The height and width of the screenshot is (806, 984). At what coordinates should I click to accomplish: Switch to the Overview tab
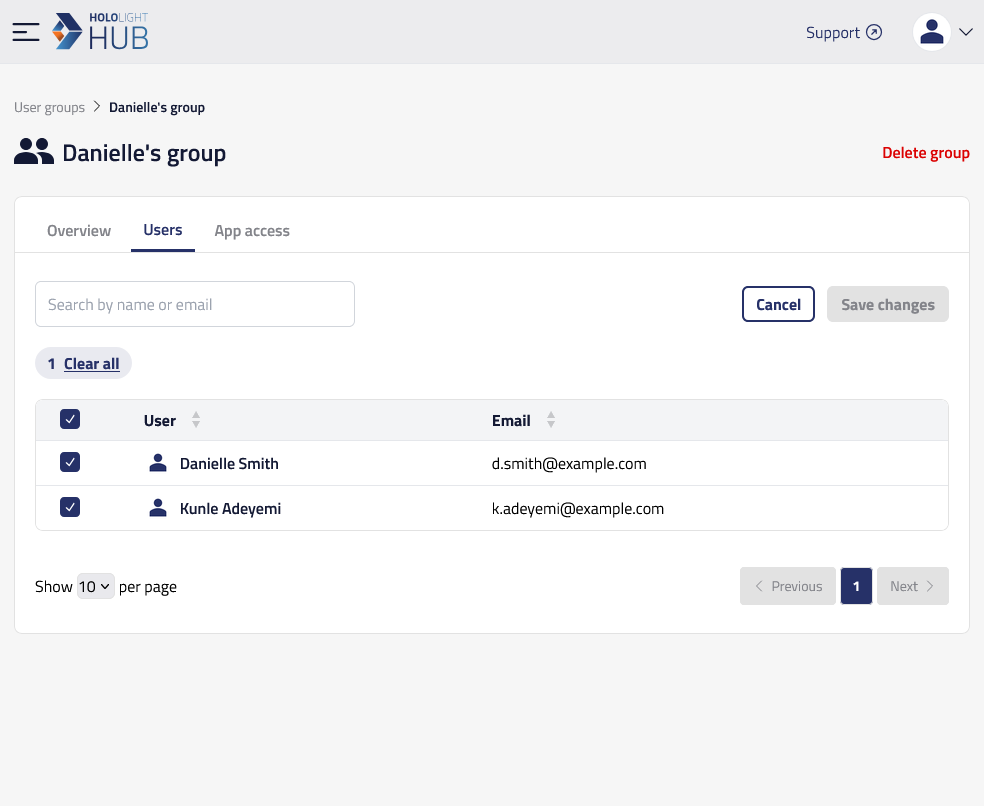[79, 231]
